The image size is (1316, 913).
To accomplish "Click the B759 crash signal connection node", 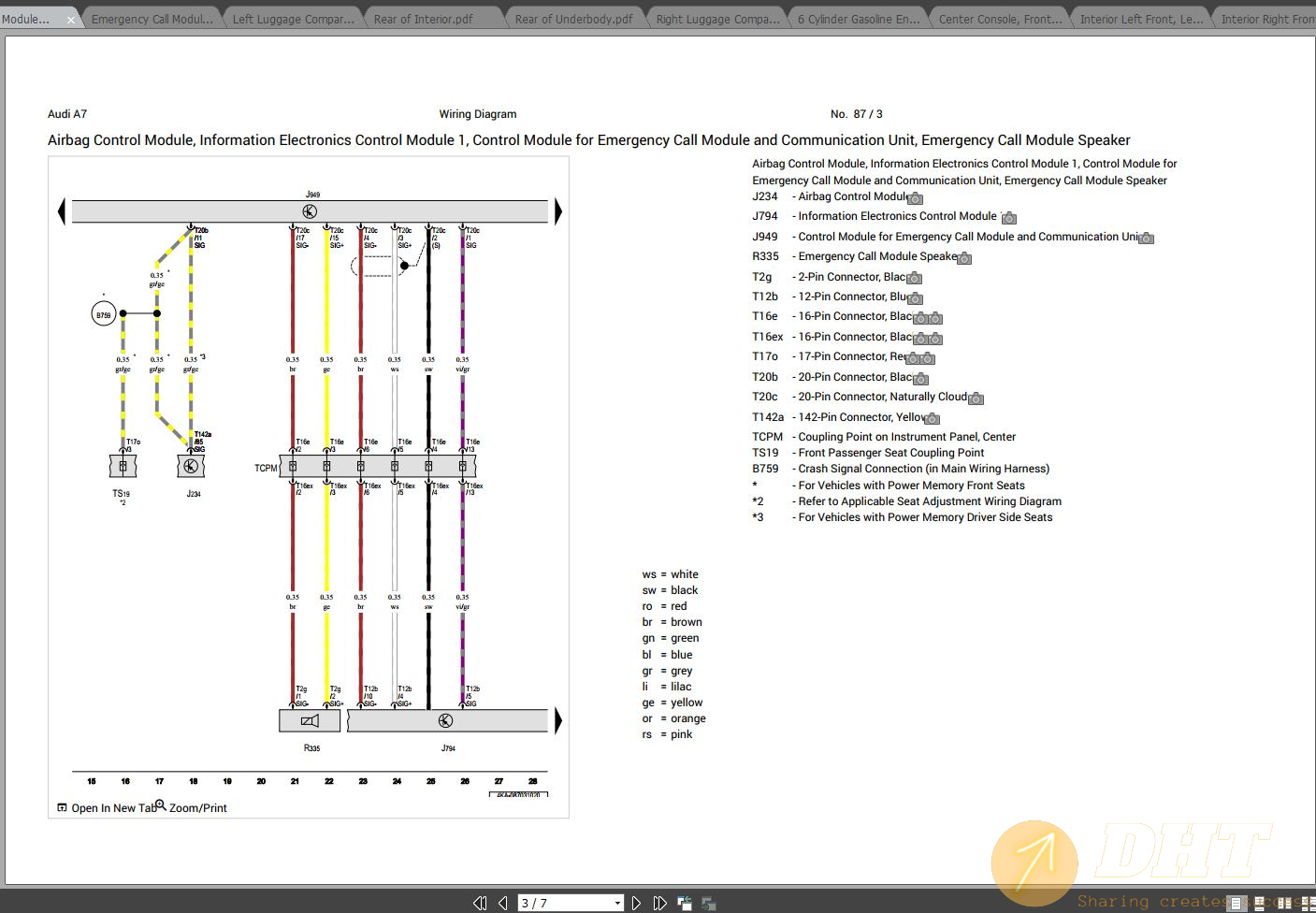I will (x=103, y=315).
